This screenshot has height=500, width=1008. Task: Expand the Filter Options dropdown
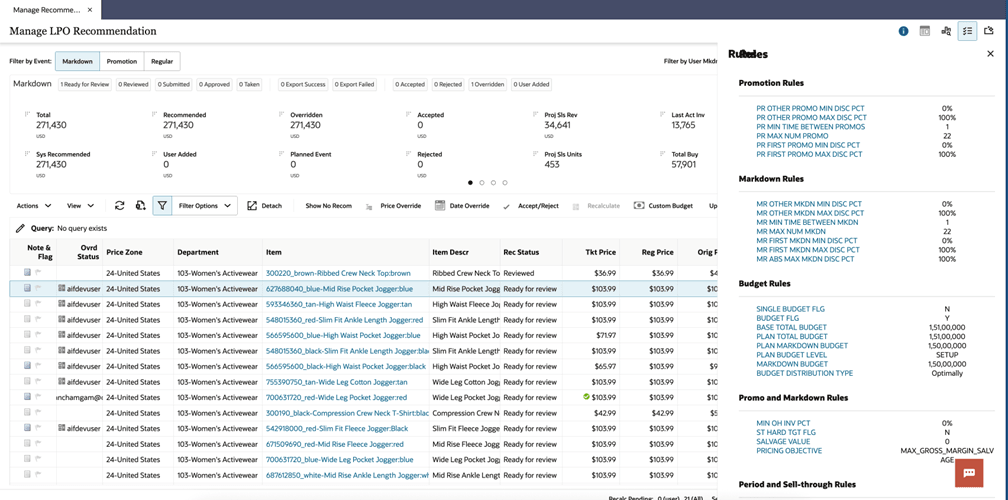tap(205, 206)
